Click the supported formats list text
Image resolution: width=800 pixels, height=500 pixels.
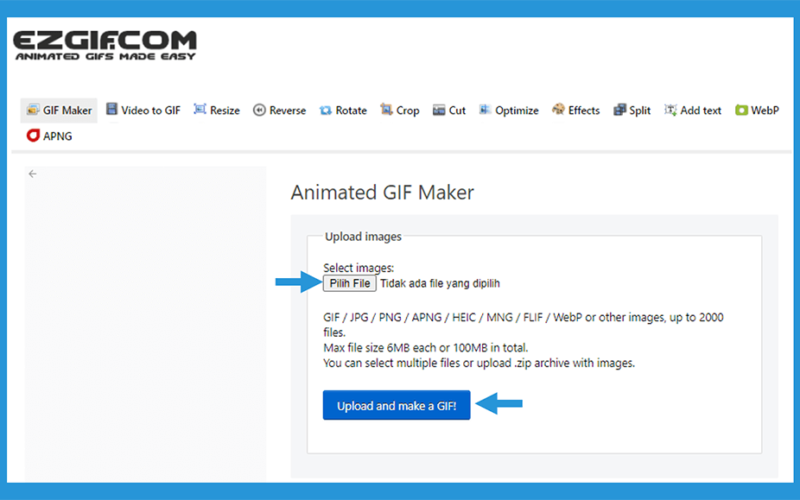click(523, 324)
